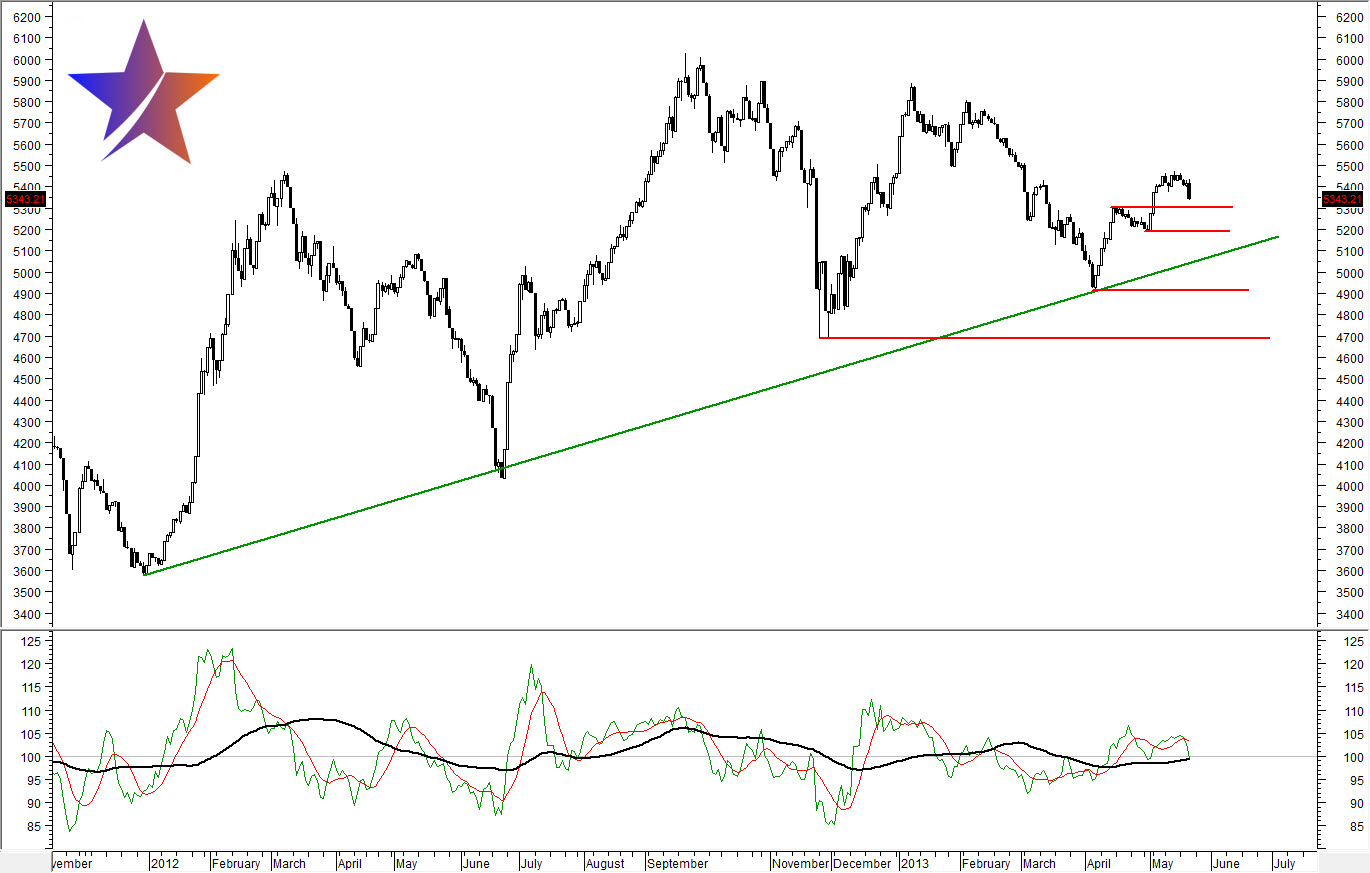
Task: Click the July label at the axis end
Action: click(x=1284, y=863)
